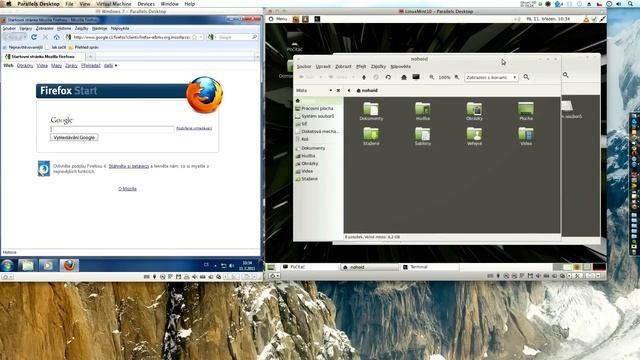Expand the Místa side pane selector
Viewport: 640px width, 360px height.
330,91
